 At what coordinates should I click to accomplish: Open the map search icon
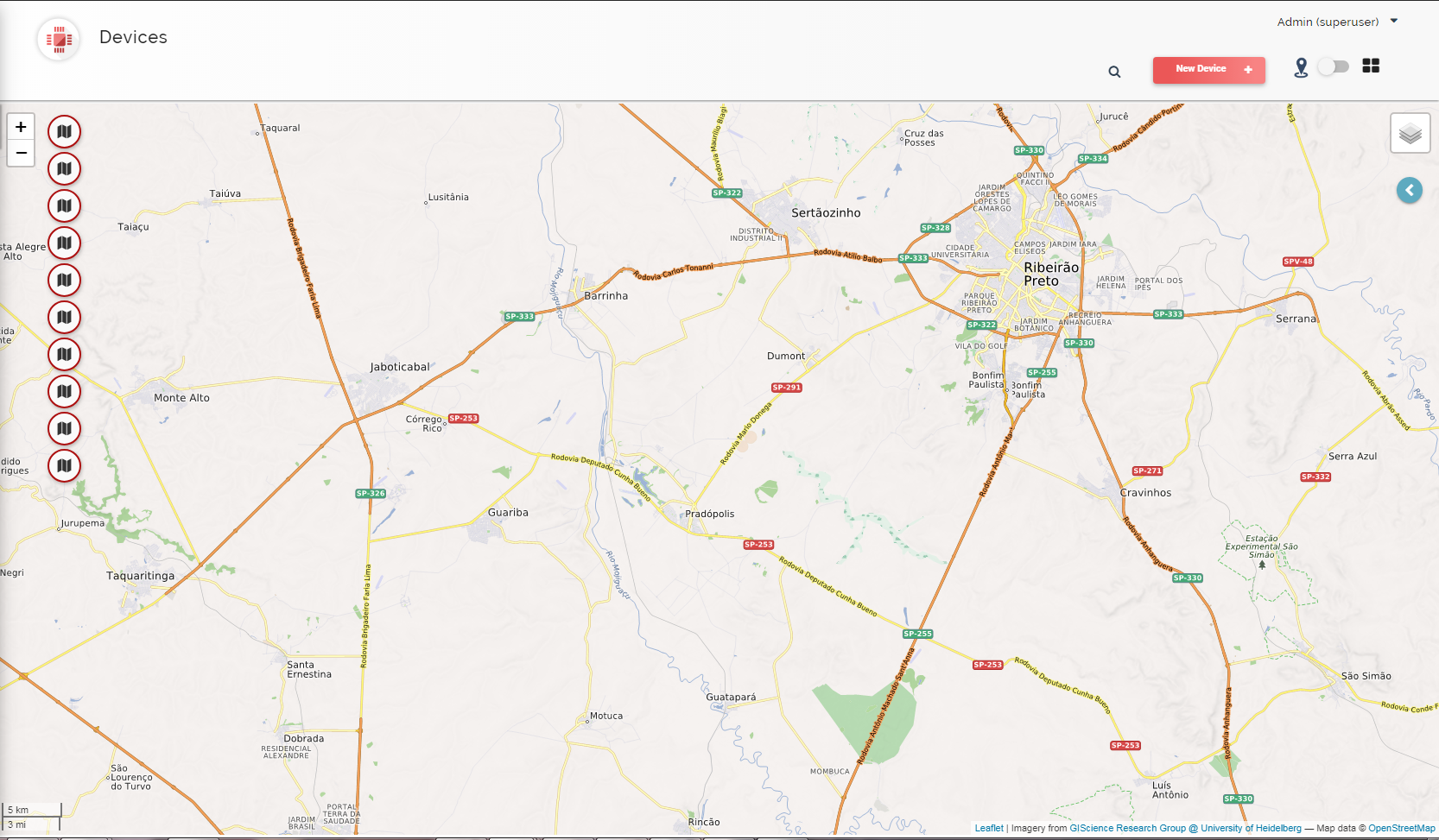[x=1114, y=72]
